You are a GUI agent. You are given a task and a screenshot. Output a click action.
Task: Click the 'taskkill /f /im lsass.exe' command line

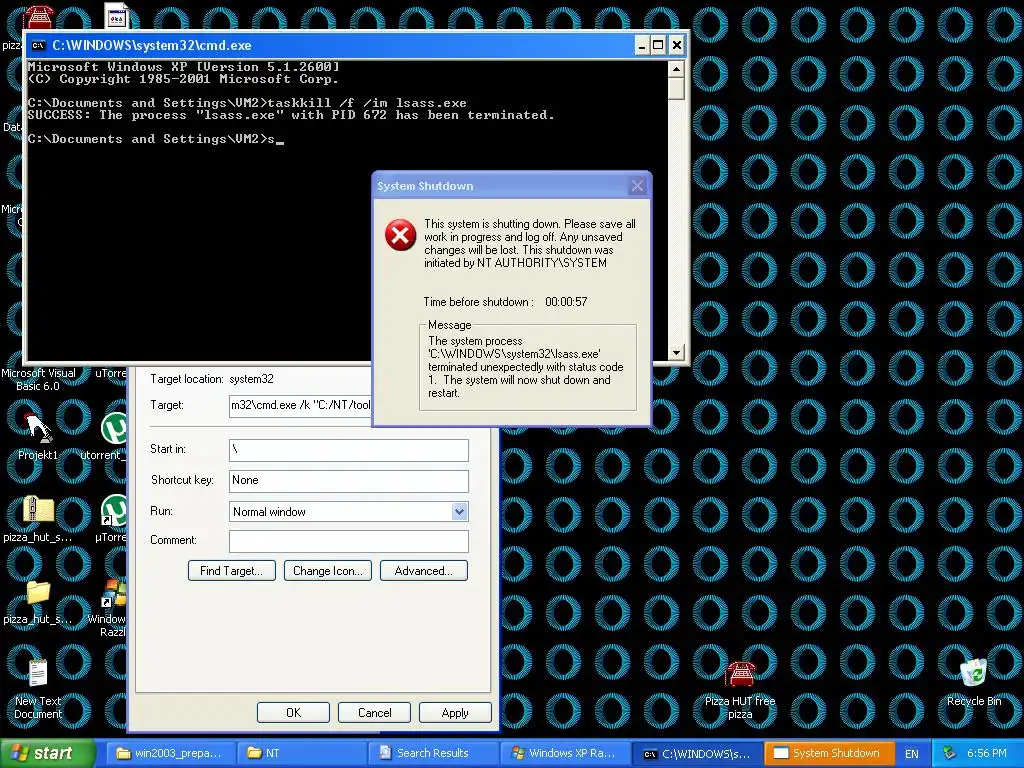point(367,103)
